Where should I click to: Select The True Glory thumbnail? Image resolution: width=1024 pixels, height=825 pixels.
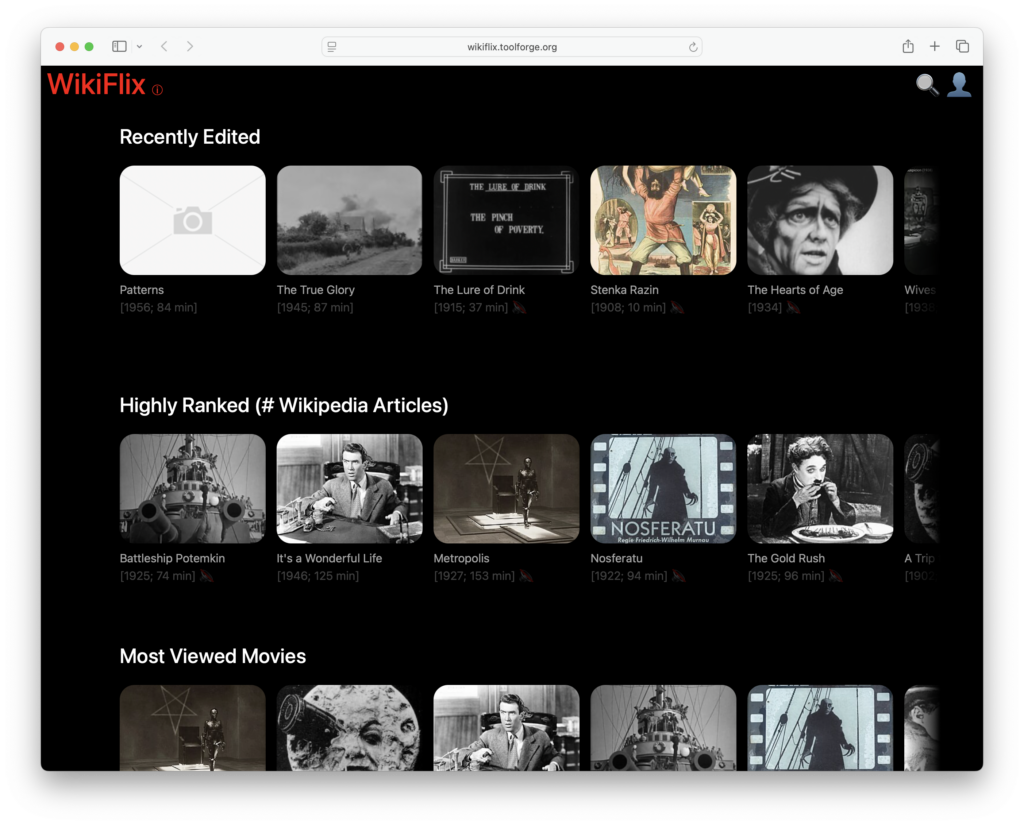coord(349,220)
